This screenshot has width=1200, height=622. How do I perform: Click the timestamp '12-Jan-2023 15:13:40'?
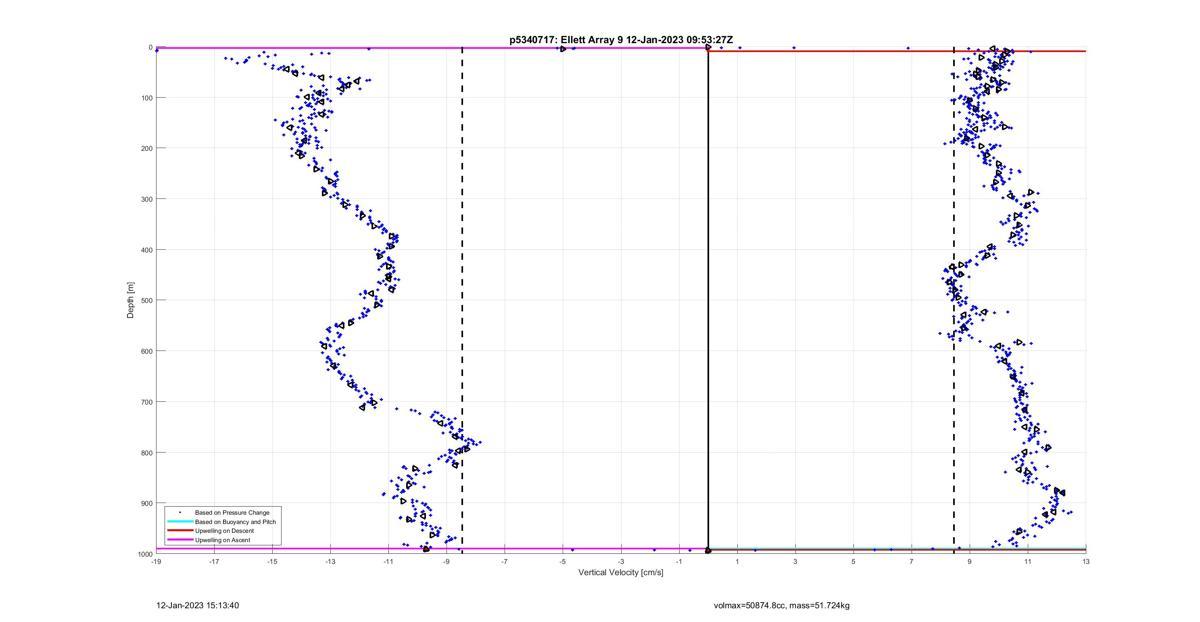coord(198,605)
